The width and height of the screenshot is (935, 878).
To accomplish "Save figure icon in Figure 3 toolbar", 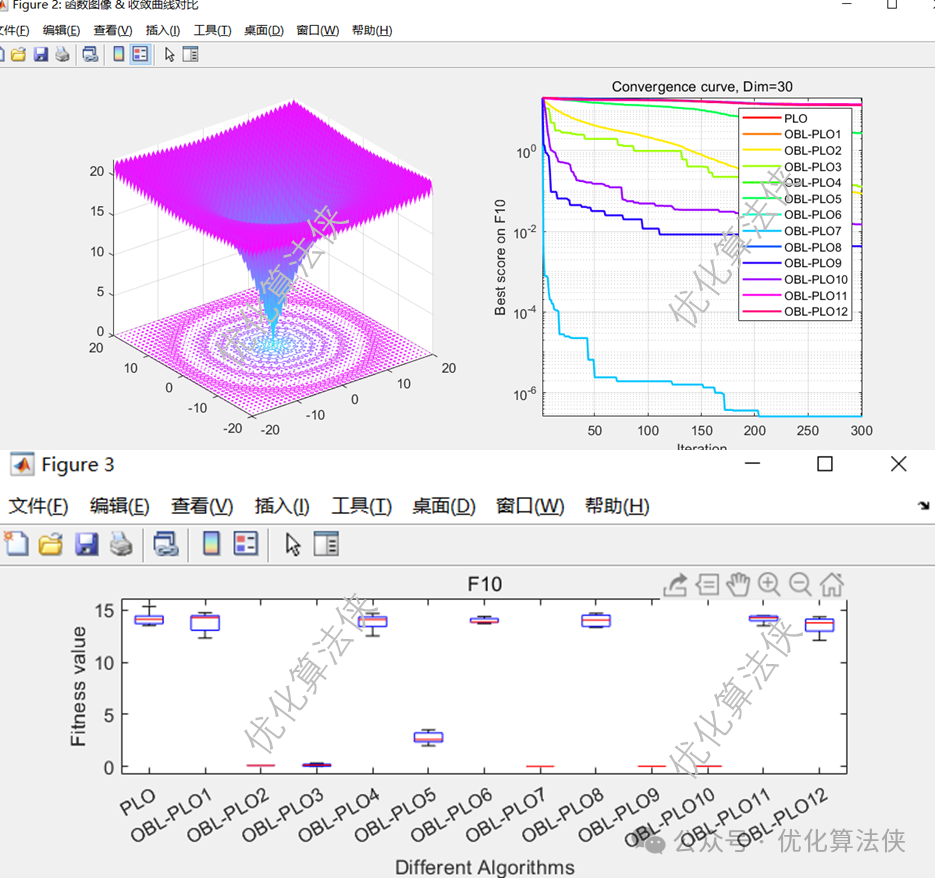I will click(86, 544).
